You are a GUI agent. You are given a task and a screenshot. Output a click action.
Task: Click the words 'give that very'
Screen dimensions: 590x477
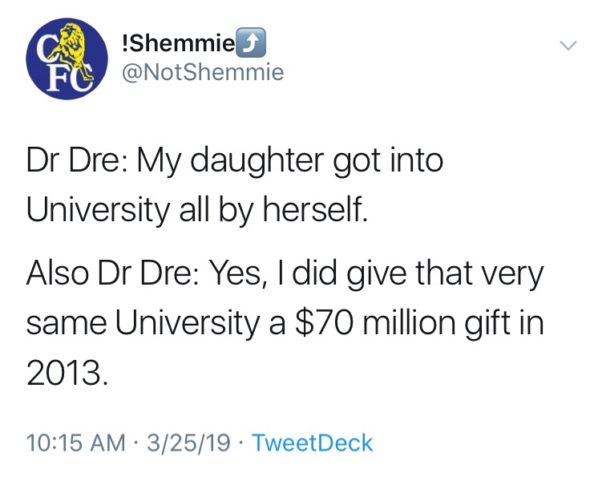[444, 274]
